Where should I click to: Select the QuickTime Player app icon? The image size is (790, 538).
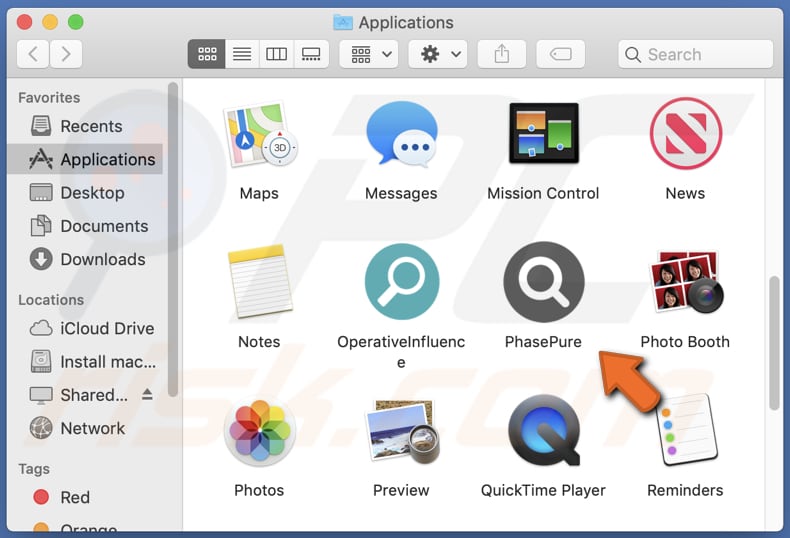click(x=544, y=431)
